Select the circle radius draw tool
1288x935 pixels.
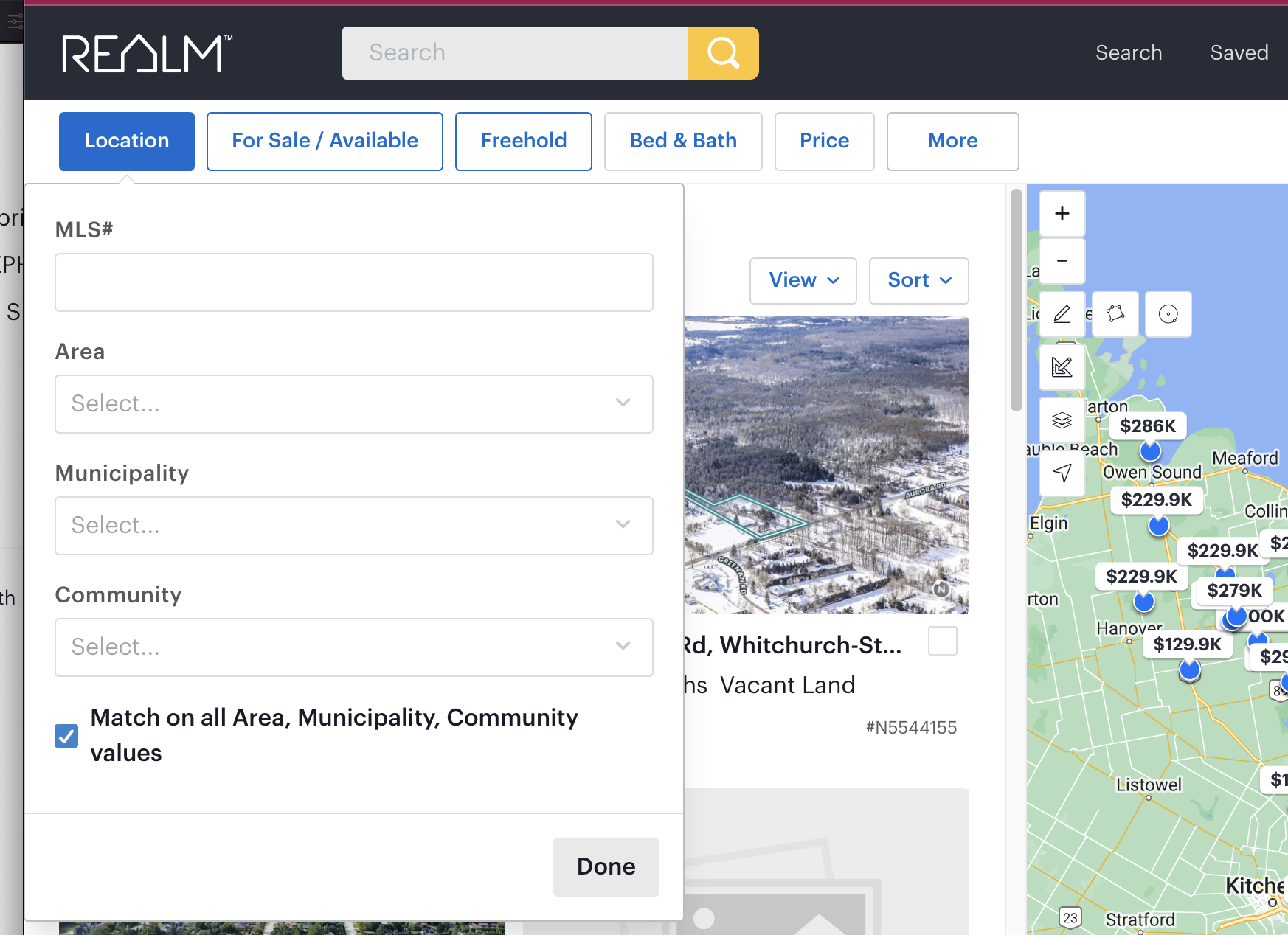1168,314
